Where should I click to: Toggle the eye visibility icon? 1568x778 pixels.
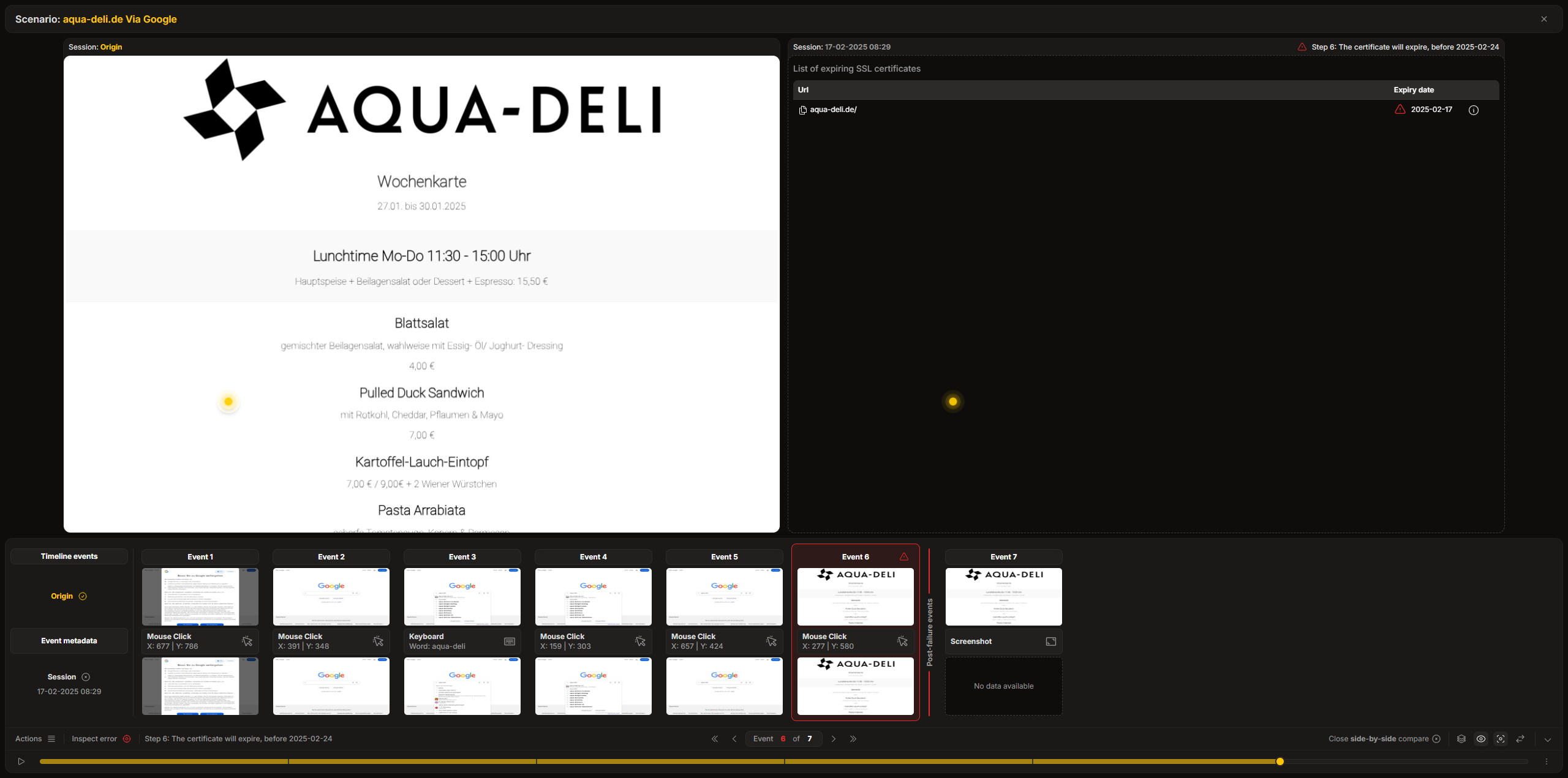pos(1481,739)
